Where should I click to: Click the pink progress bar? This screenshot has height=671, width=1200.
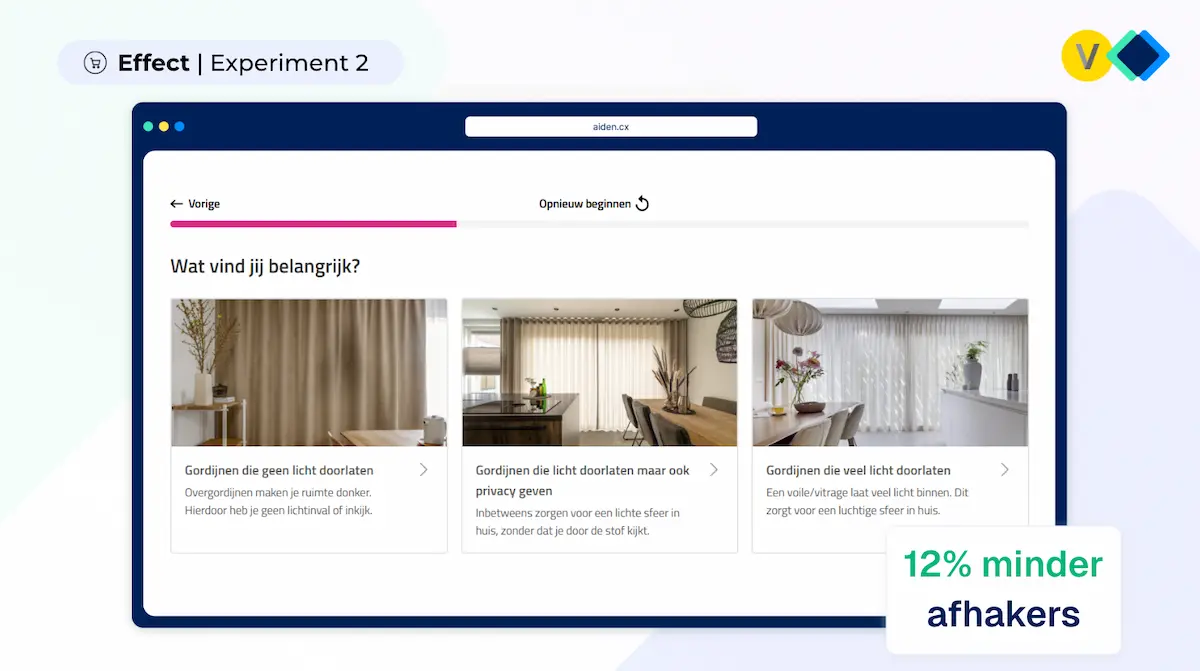point(314,224)
